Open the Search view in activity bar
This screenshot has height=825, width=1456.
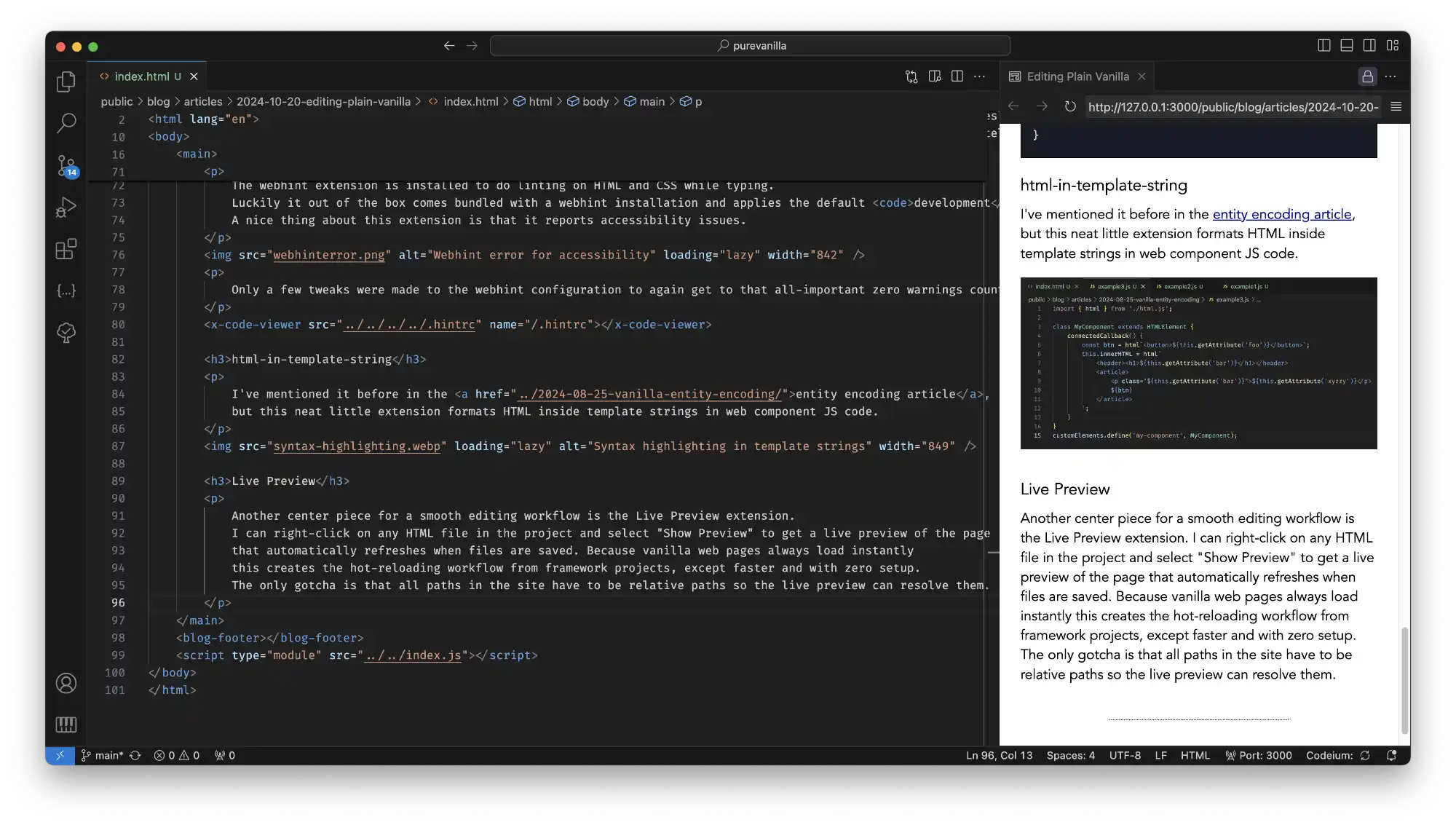(x=66, y=123)
